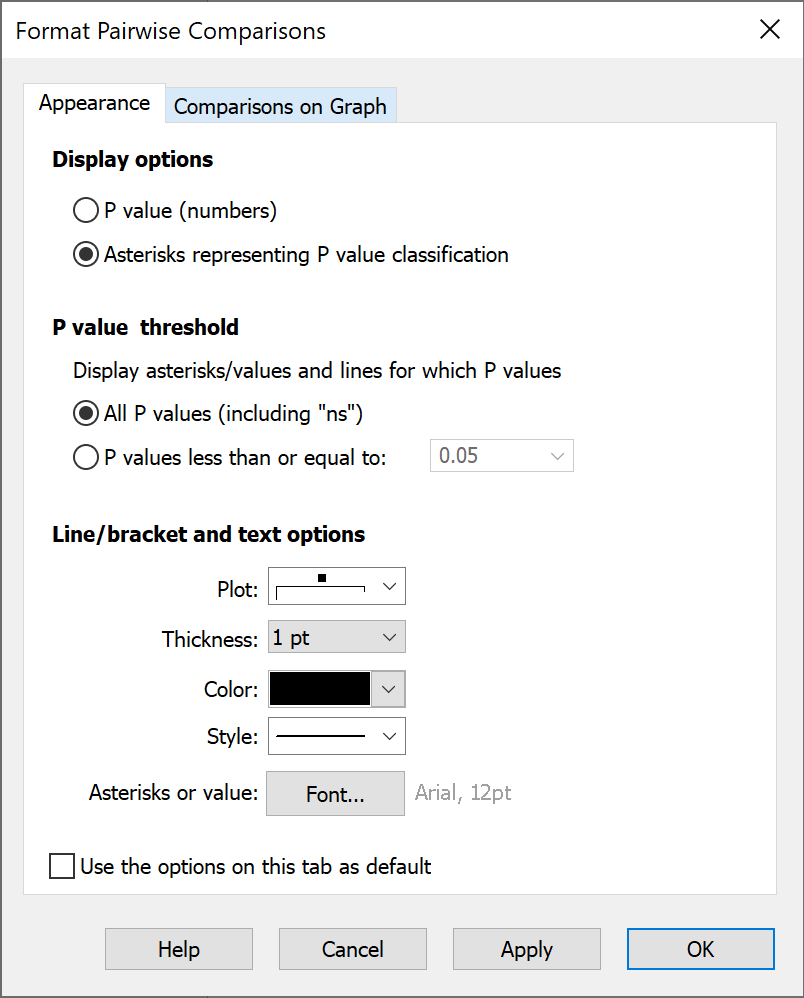Image resolution: width=804 pixels, height=998 pixels.
Task: Open the Color dropdown arrow
Action: click(389, 688)
